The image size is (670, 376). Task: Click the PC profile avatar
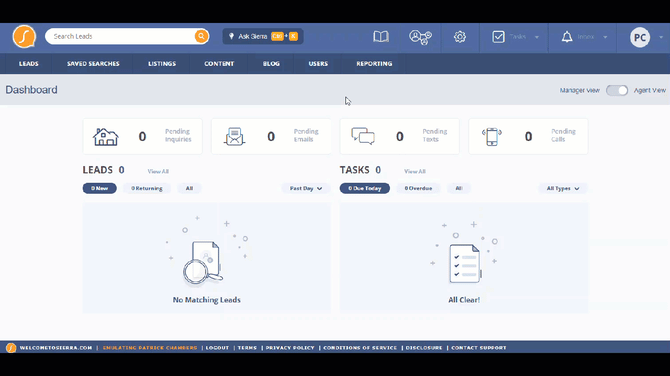640,38
